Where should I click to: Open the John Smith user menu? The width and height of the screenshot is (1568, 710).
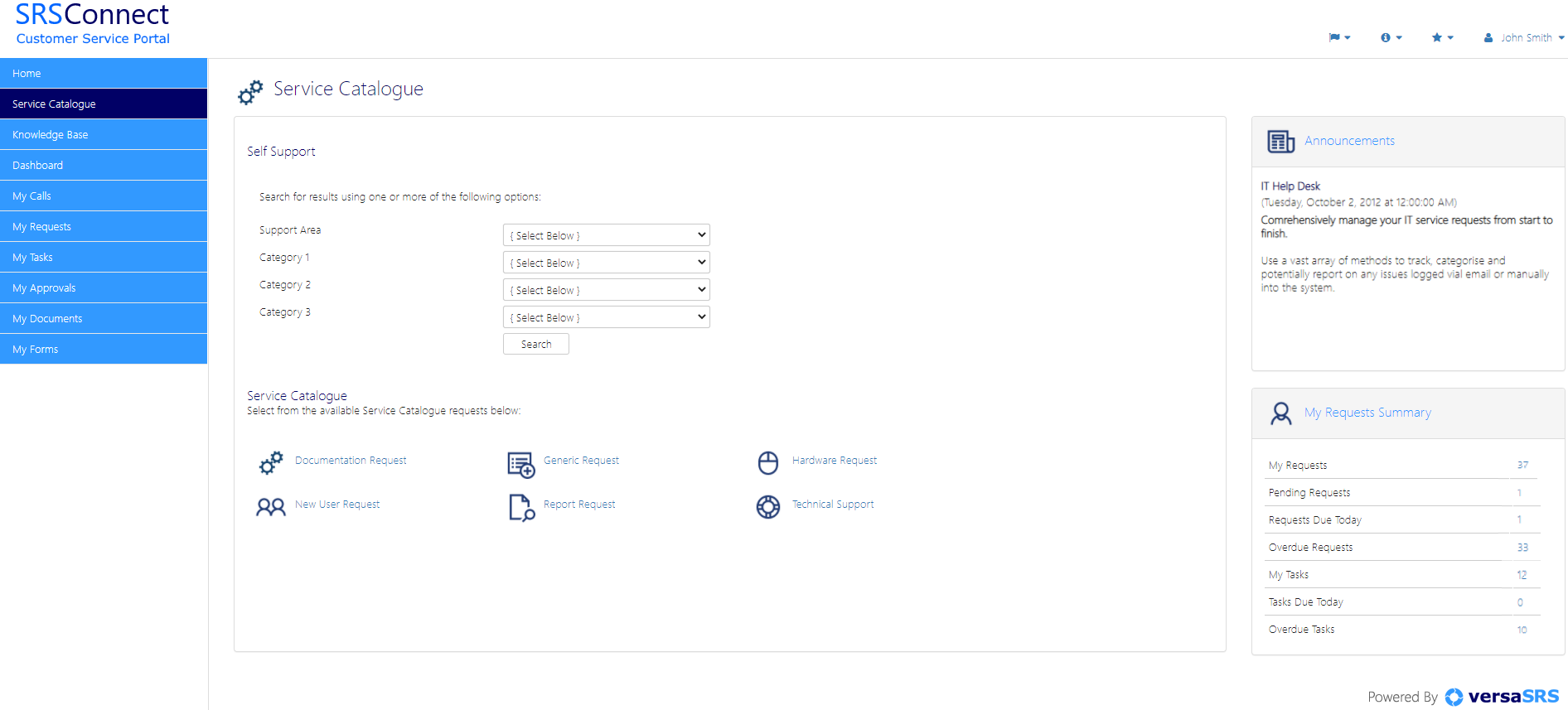tap(1525, 38)
